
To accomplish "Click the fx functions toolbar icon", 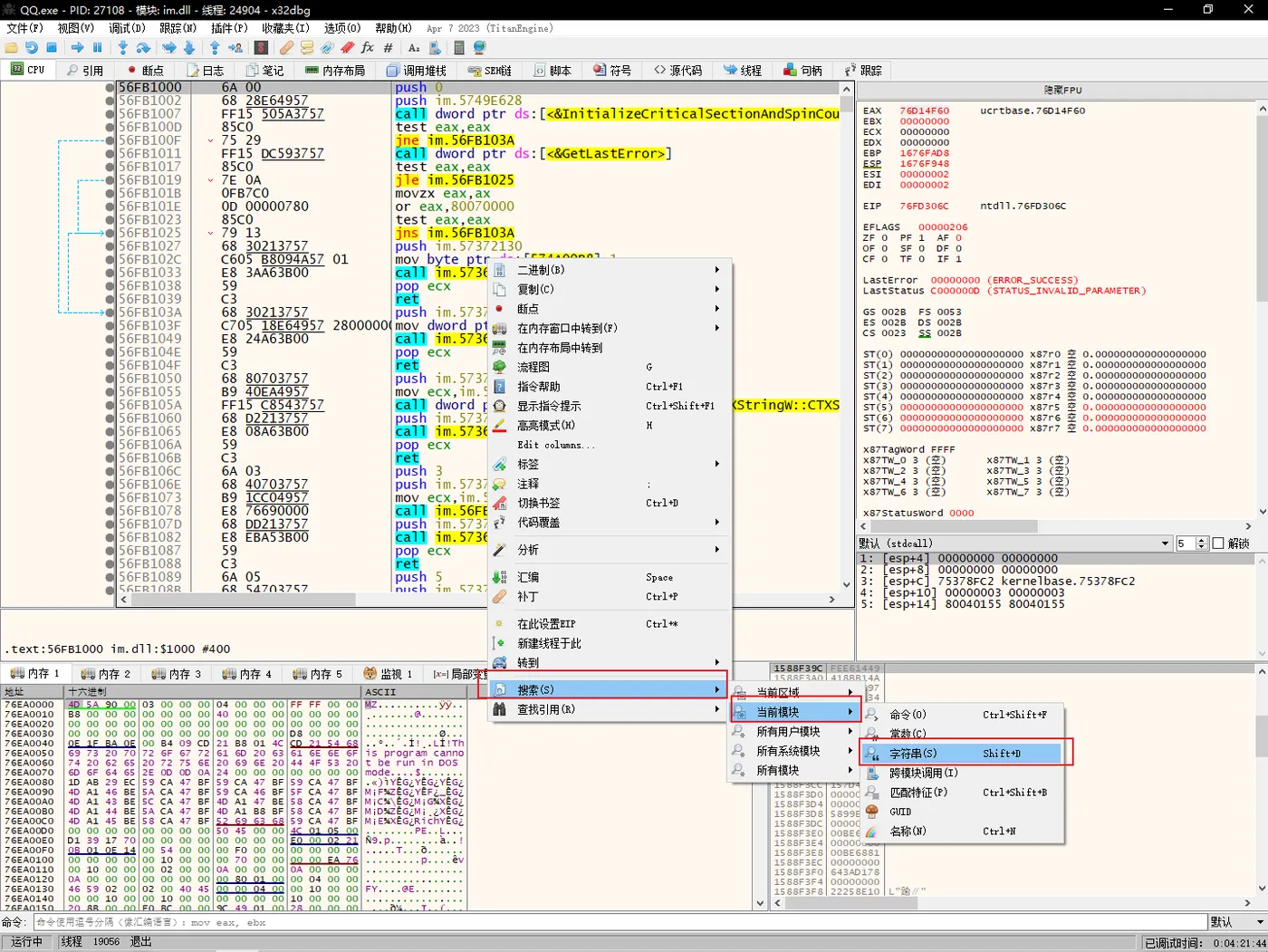I will click(368, 48).
